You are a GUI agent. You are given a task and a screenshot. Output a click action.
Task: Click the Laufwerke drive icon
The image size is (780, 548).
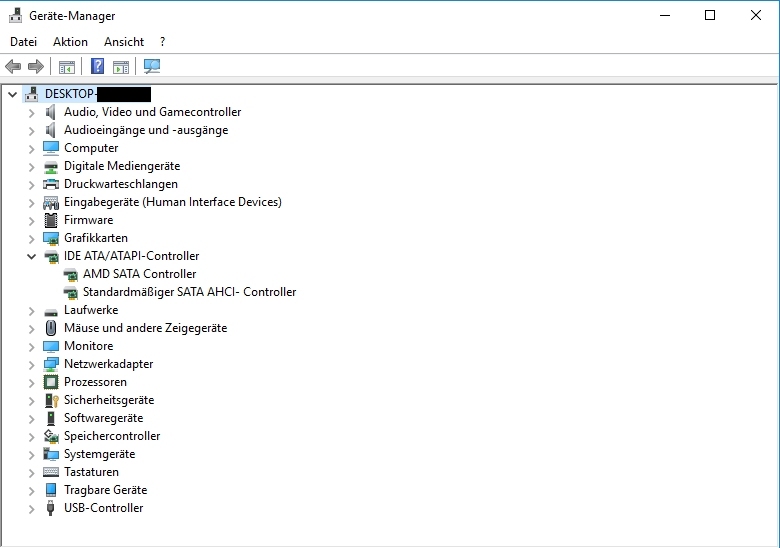click(x=51, y=311)
